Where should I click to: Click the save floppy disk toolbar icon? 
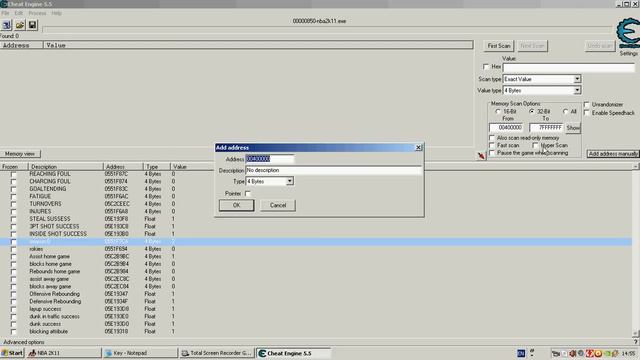(32, 25)
